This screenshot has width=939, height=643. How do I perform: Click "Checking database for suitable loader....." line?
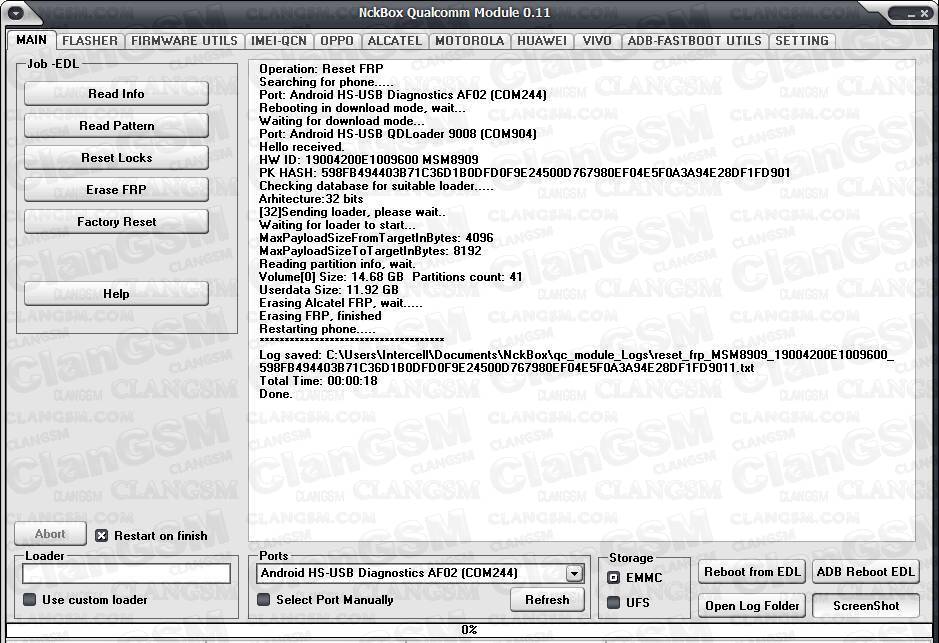[x=377, y=186]
